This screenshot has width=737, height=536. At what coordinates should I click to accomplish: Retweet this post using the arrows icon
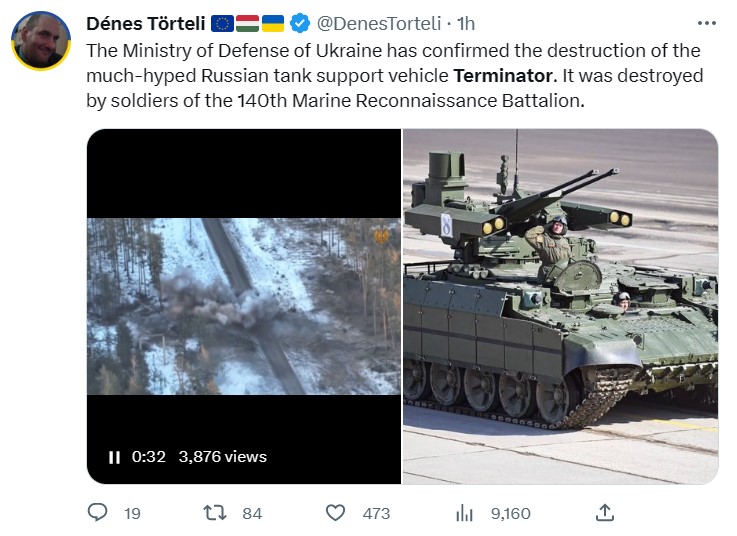tap(215, 513)
